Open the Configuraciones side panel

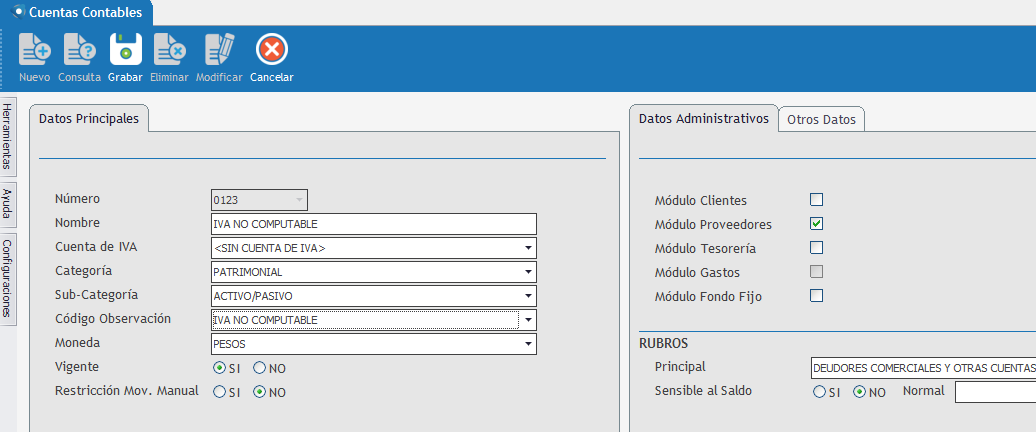point(9,278)
